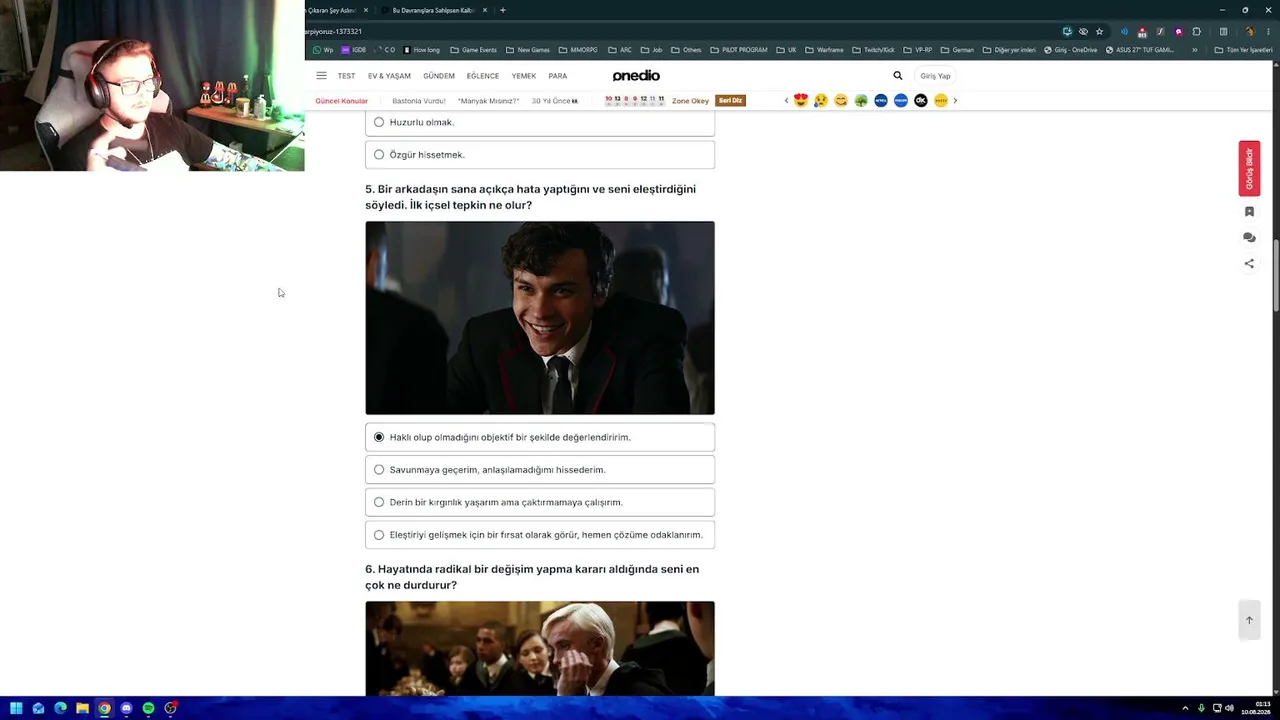The width and height of the screenshot is (1280, 720).
Task: Open the bookmark save icon on right sidebar
Action: tap(1249, 212)
